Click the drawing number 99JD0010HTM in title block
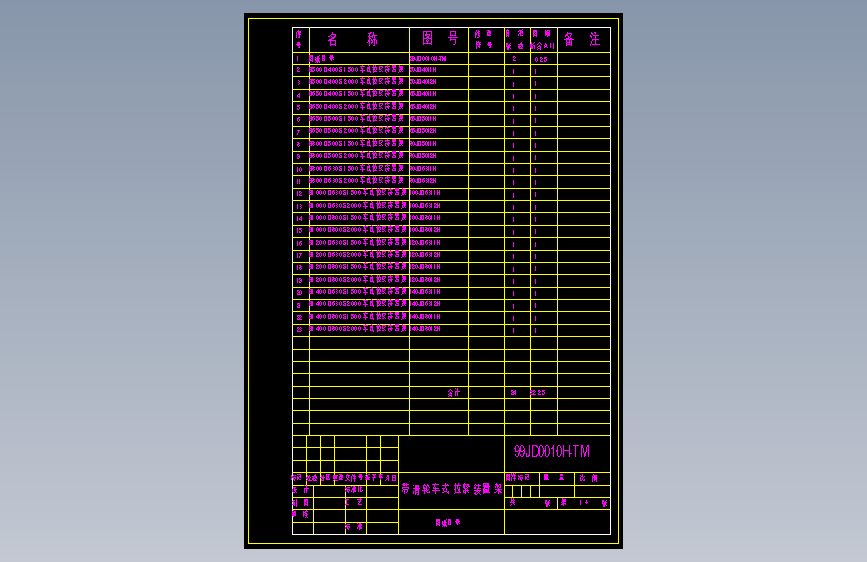 tap(552, 451)
